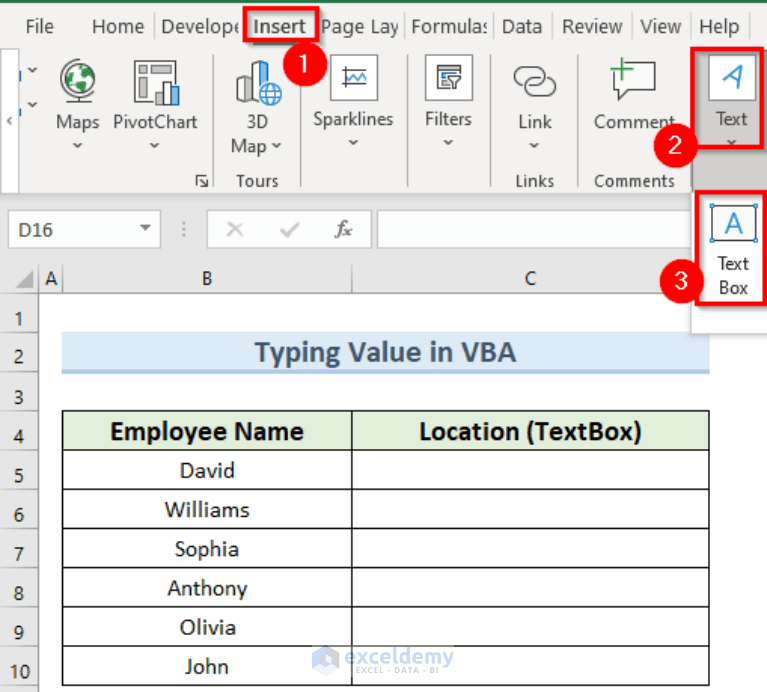Open the Name Box dropdown arrow

click(x=145, y=228)
